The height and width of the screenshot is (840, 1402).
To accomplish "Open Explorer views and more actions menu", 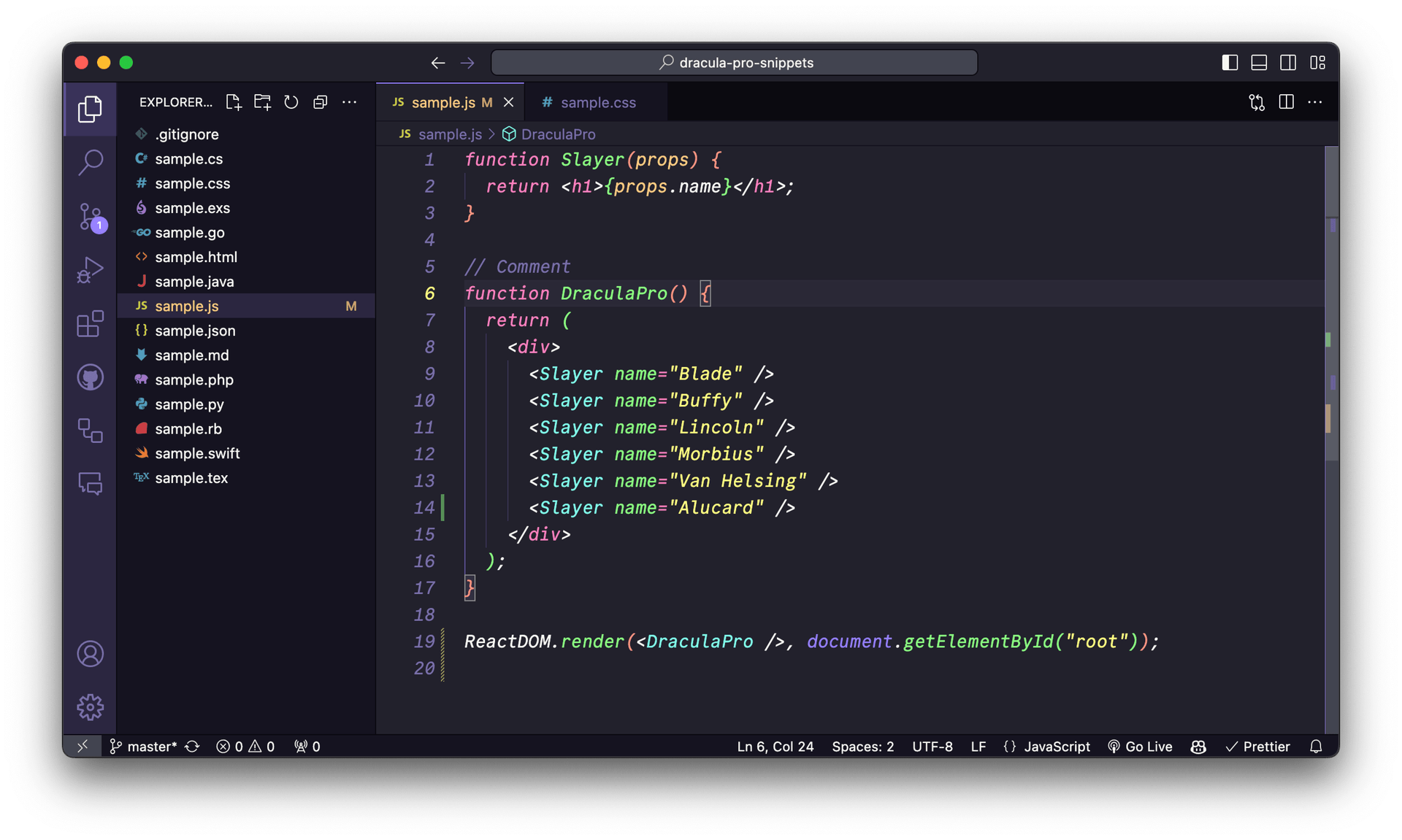I will [x=350, y=102].
